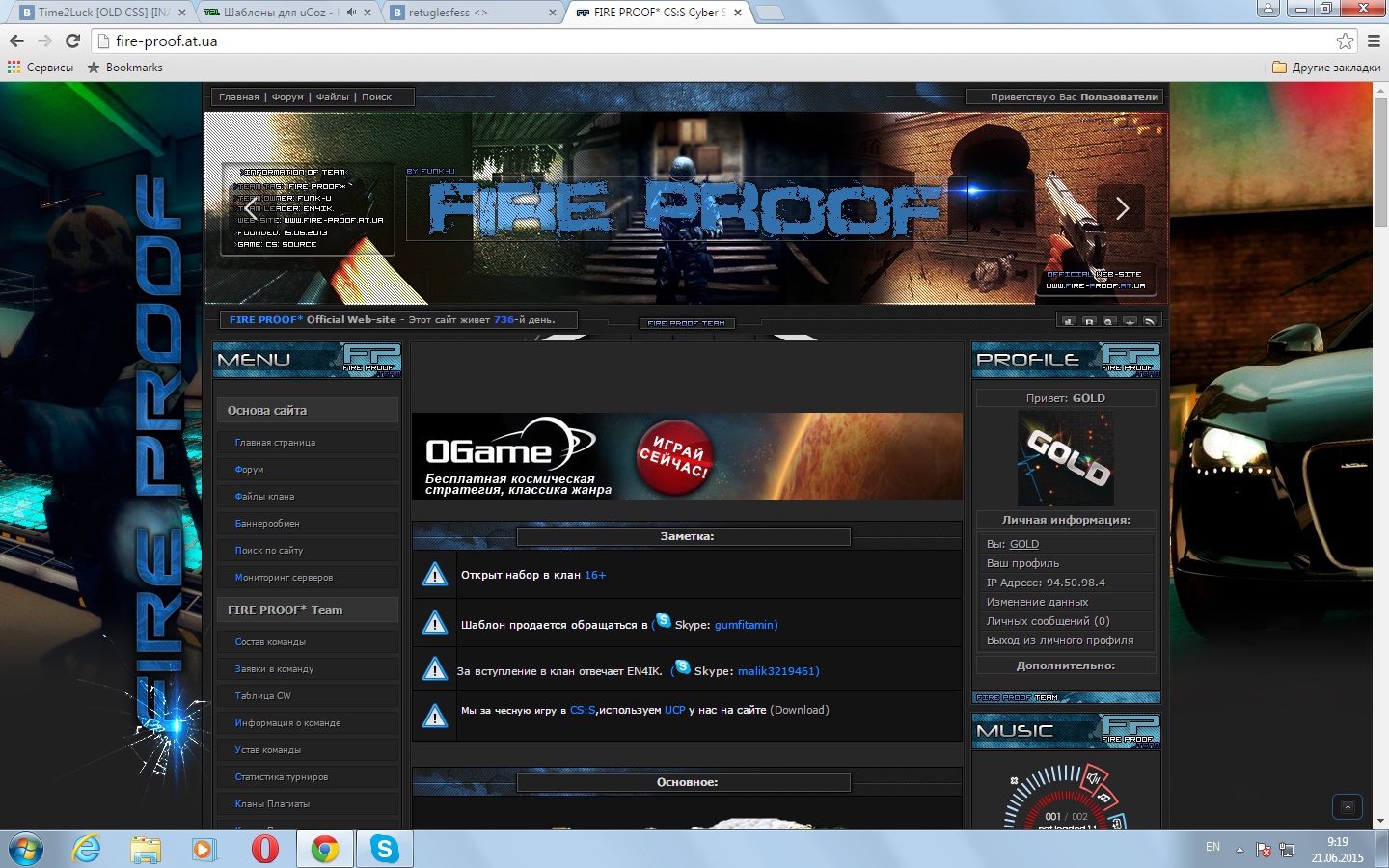The height and width of the screenshot is (868, 1389).
Task: Click the browser forward arrow
Action: pos(44,41)
